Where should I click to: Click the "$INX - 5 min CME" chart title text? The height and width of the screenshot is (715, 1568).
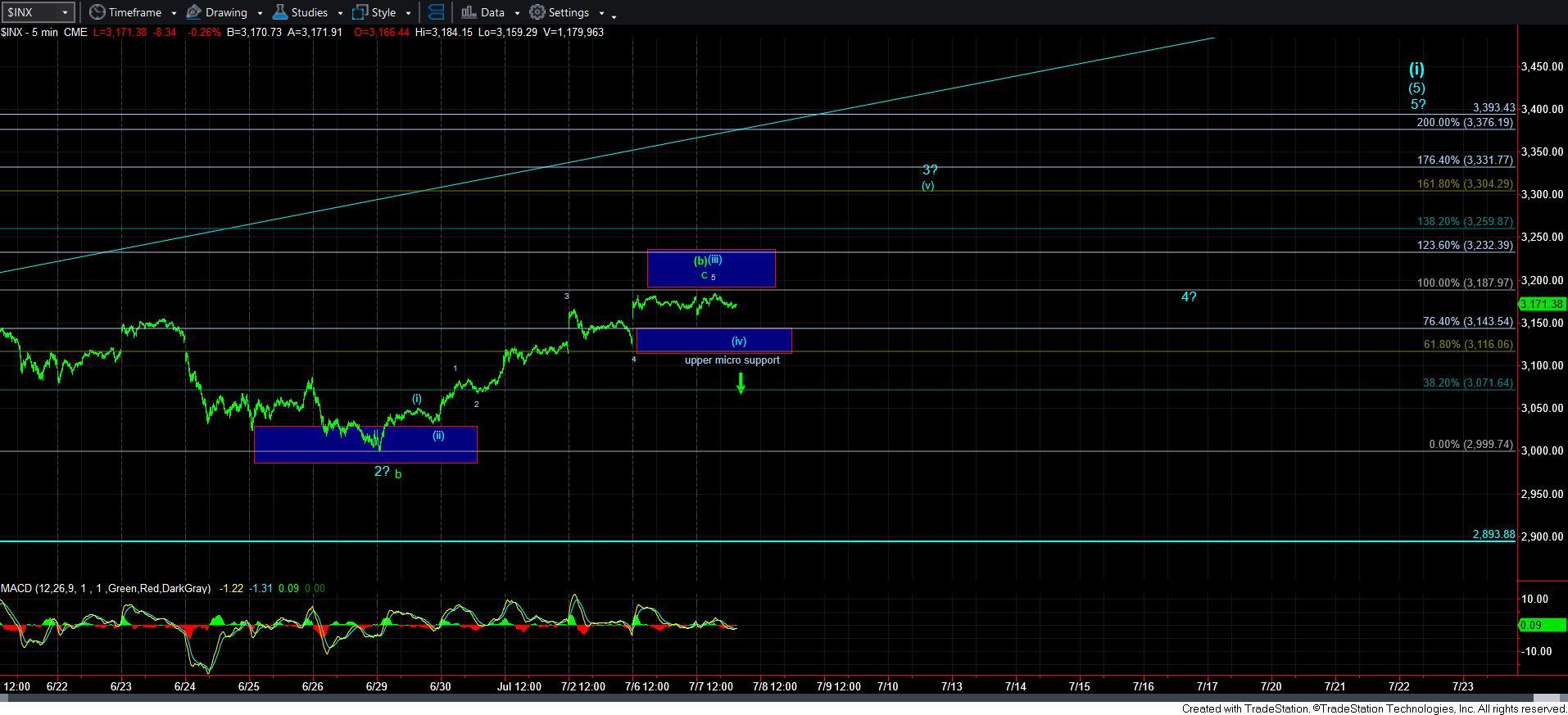44,32
